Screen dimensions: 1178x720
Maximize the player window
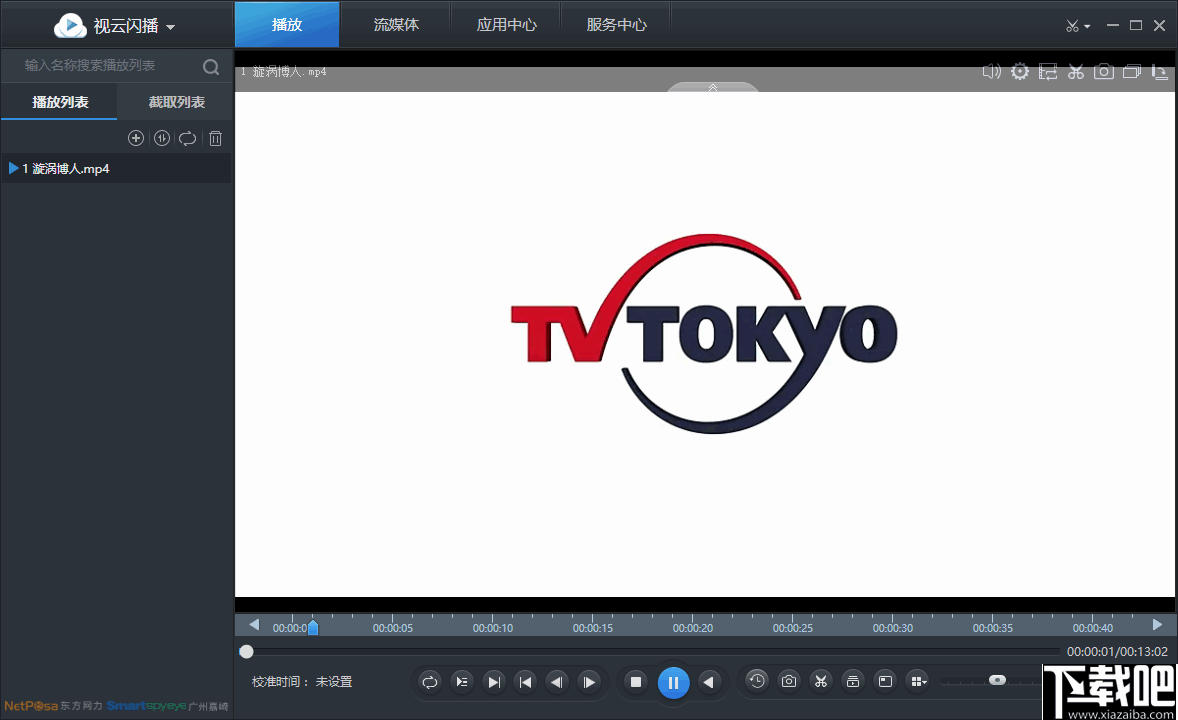tap(1136, 26)
